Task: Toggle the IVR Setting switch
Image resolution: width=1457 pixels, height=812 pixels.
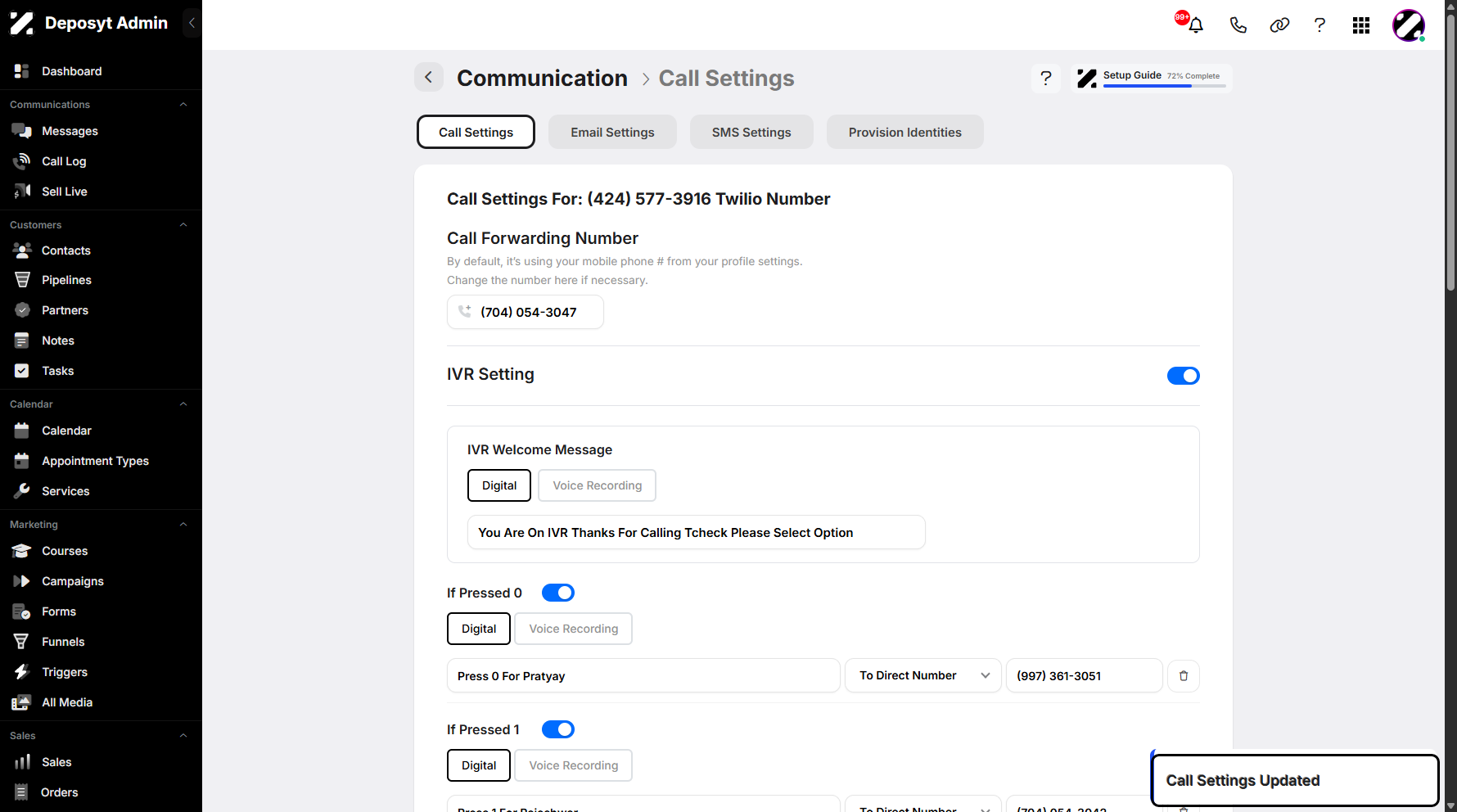Action: coord(1183,376)
